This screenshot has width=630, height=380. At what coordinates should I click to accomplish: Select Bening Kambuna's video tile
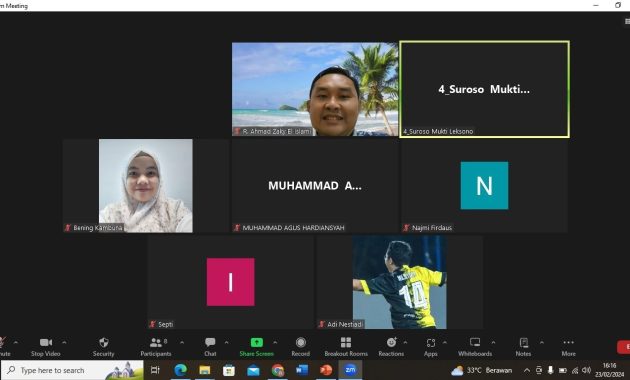point(145,186)
